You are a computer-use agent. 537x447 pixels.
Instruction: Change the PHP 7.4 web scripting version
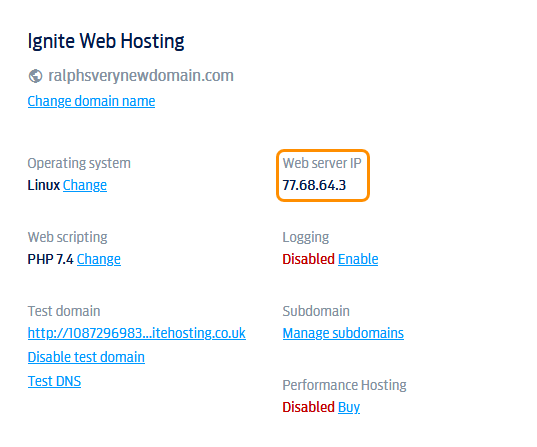pos(99,259)
